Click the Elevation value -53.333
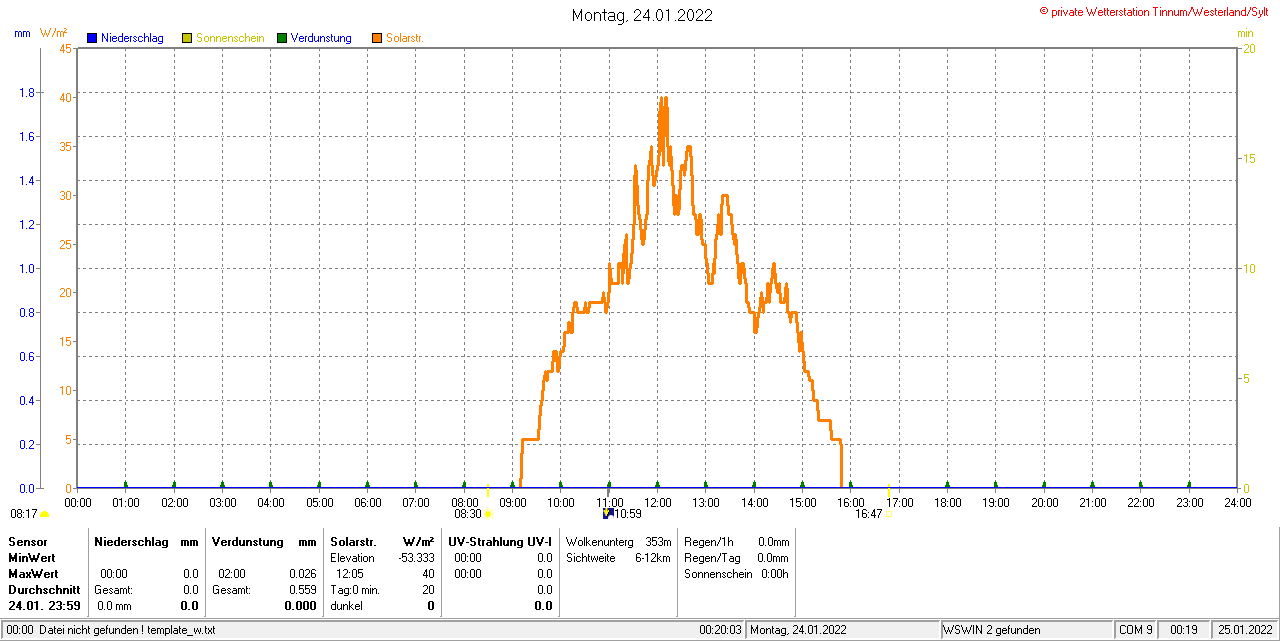Viewport: 1280px width, 641px height. click(416, 558)
